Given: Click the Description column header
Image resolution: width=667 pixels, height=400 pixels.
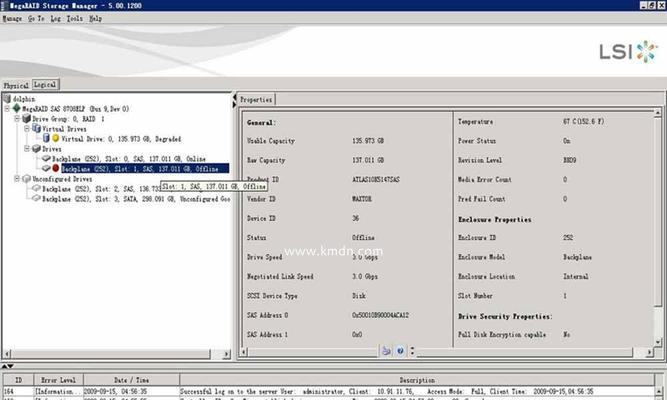Looking at the screenshot, I should click(417, 380).
